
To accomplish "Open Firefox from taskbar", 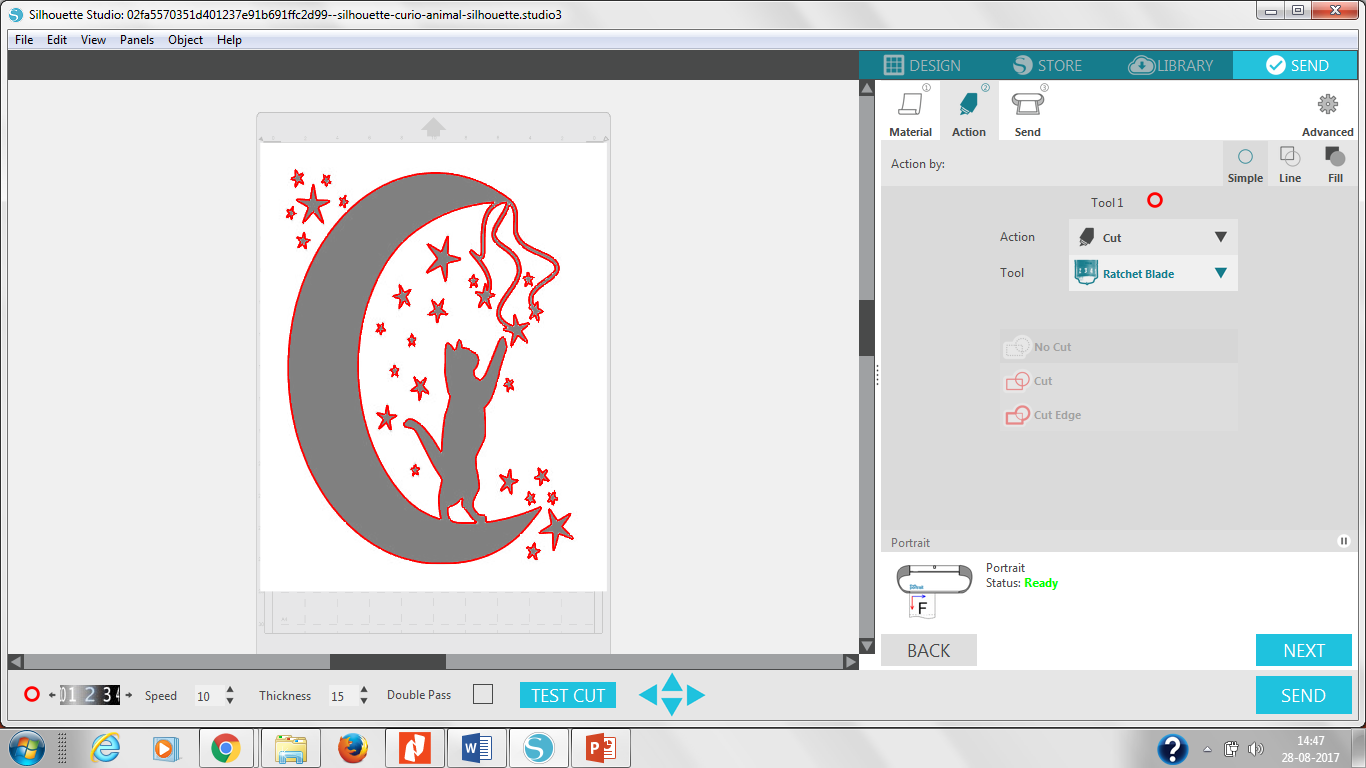I will 353,748.
